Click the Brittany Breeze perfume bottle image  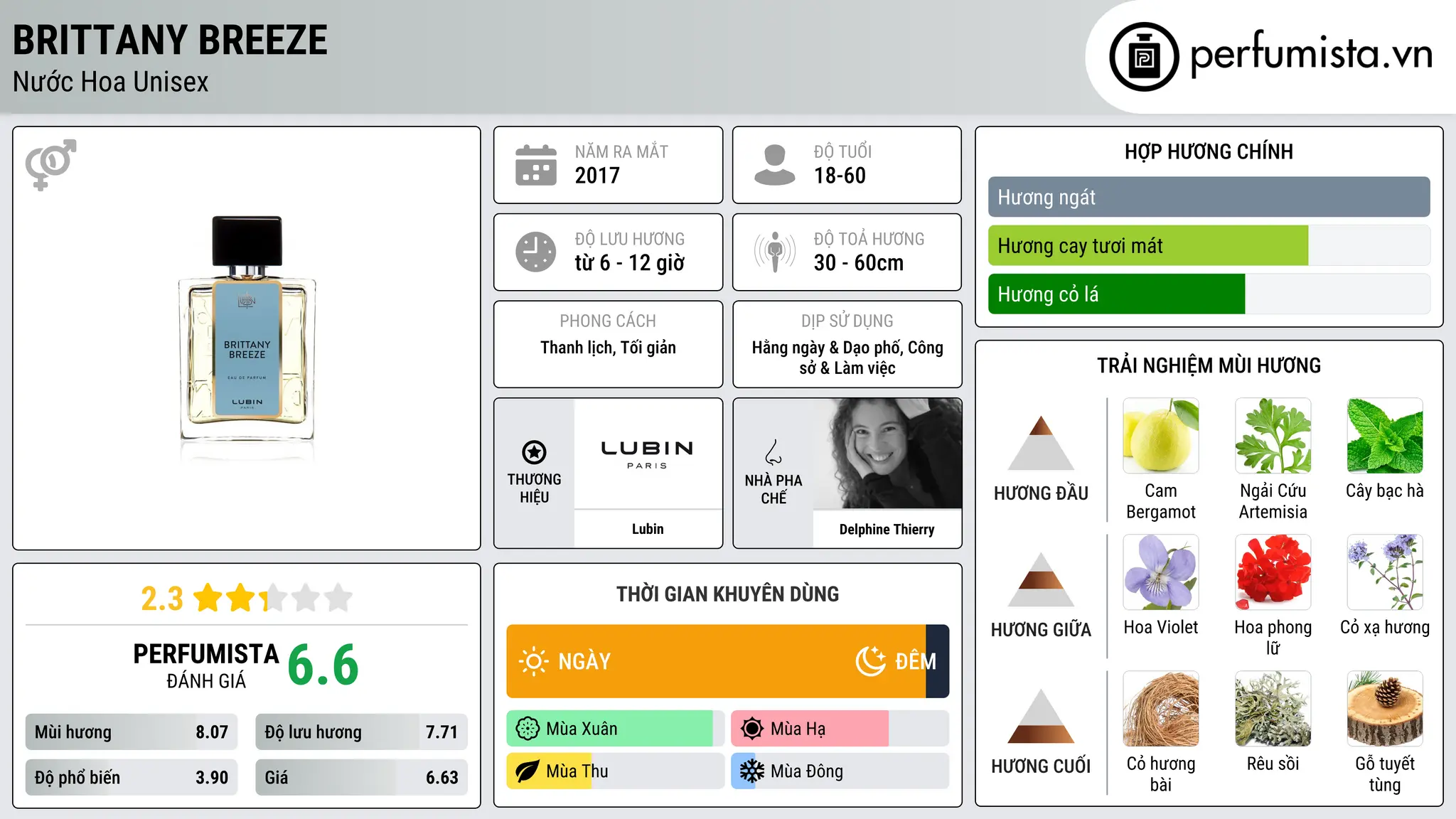(x=247, y=330)
